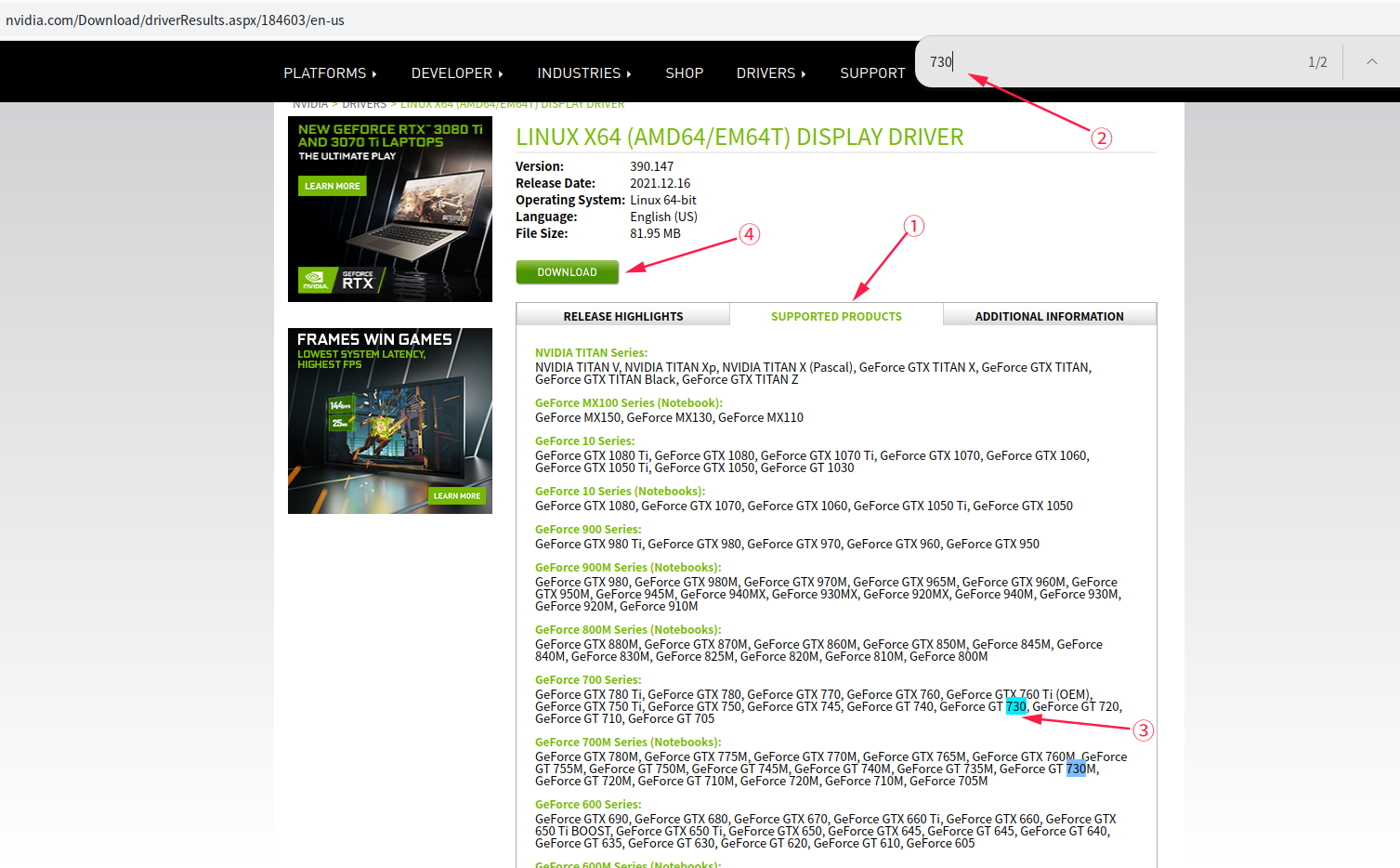Click the GeForce GTX 690 product name
Image resolution: width=1400 pixels, height=868 pixels.
582,819
